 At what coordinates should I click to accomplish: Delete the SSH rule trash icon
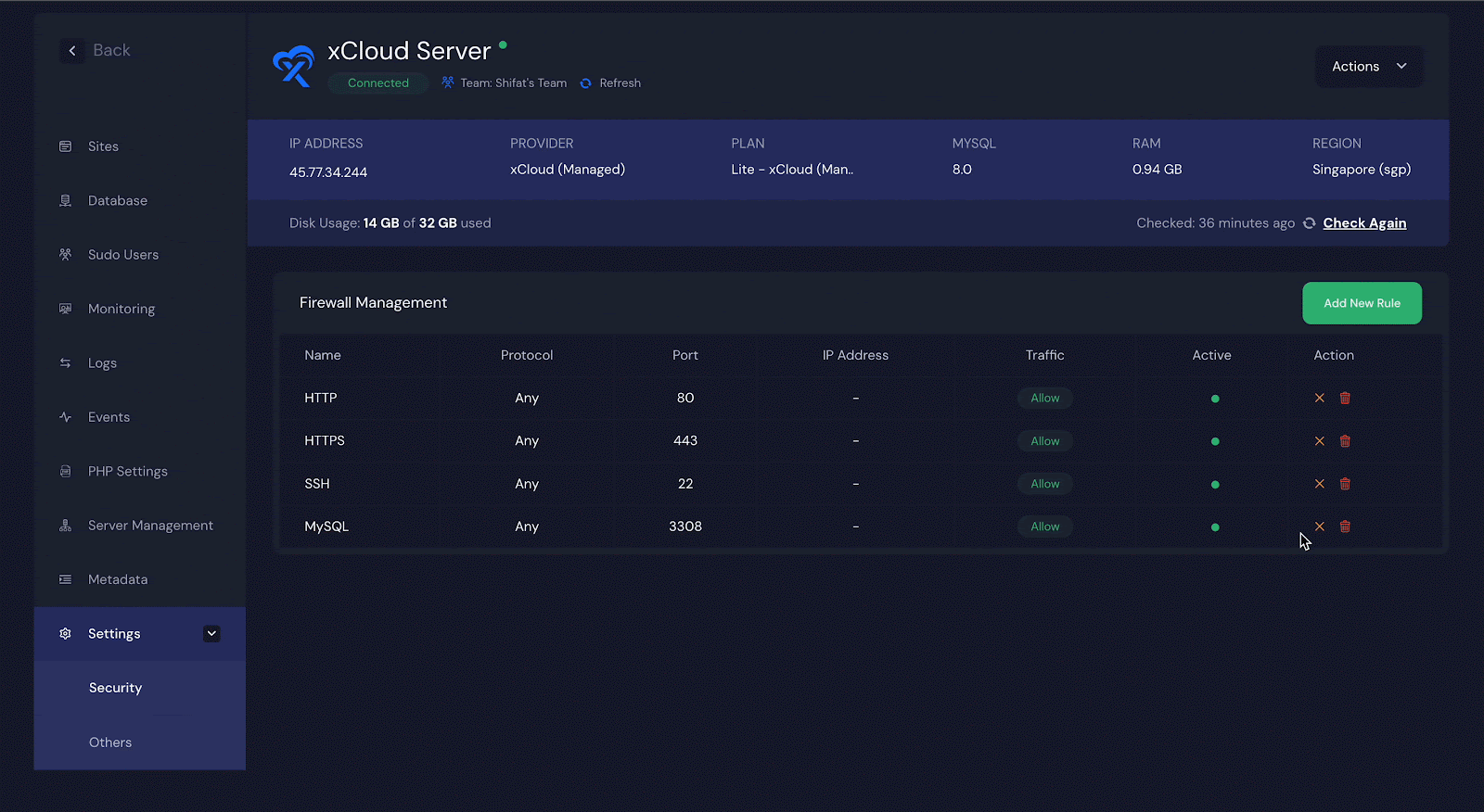click(x=1345, y=484)
